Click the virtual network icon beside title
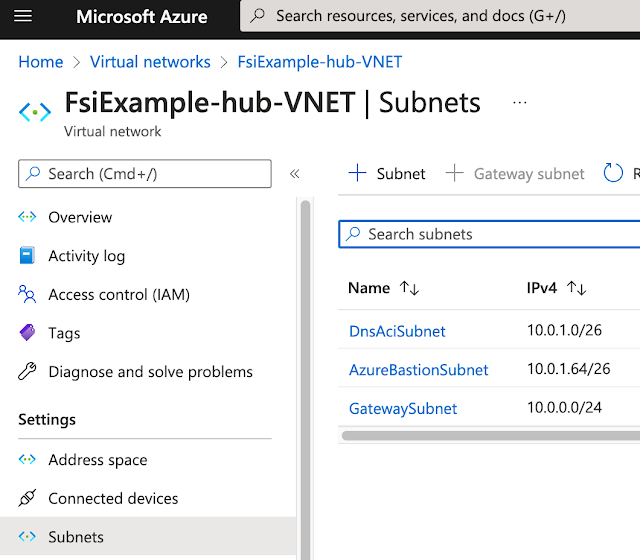 35,111
